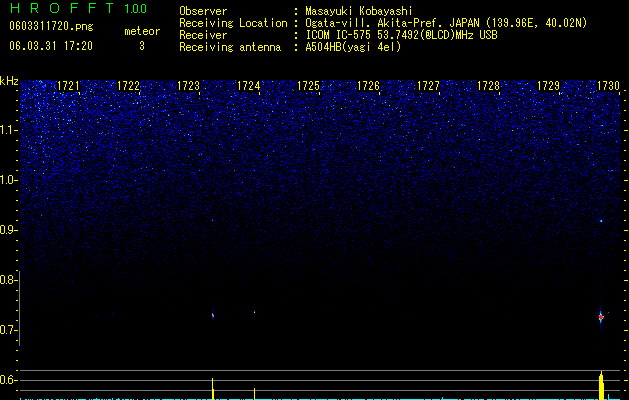Select the 1725 time label
Image resolution: width=629 pixels, height=400 pixels.
pyautogui.click(x=308, y=86)
